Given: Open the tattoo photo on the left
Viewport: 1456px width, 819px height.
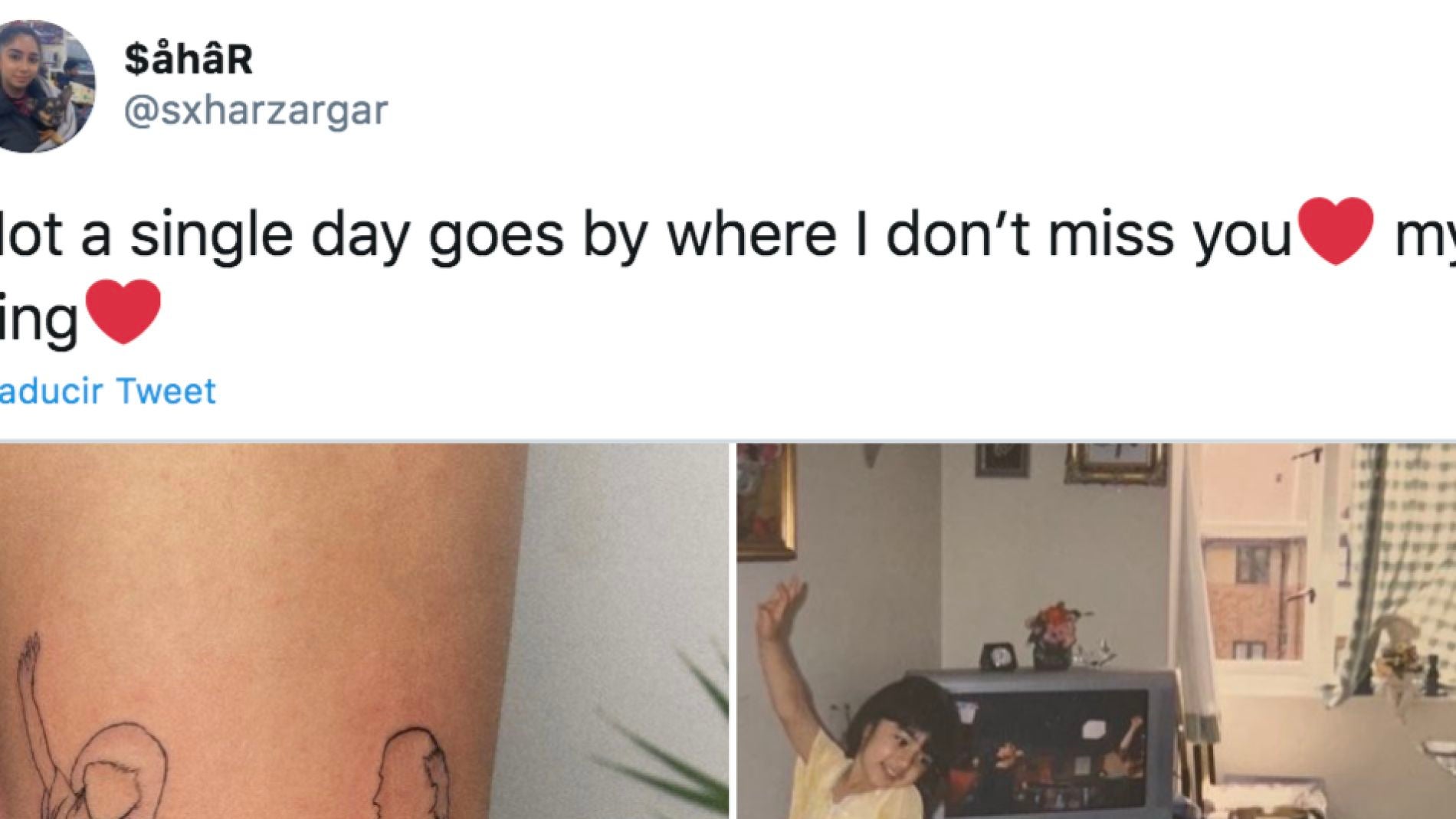Looking at the screenshot, I should click(x=364, y=631).
